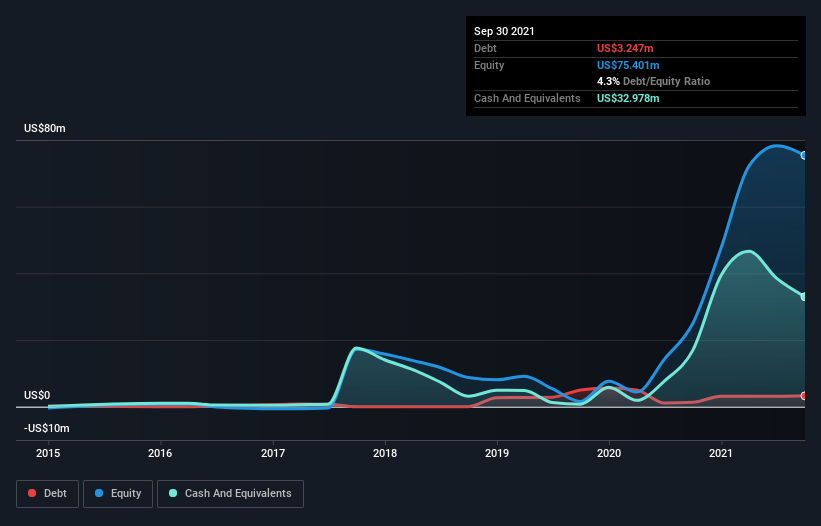Click the US$75.401m equity value
Viewport: 821px width, 526px height.
click(x=628, y=65)
